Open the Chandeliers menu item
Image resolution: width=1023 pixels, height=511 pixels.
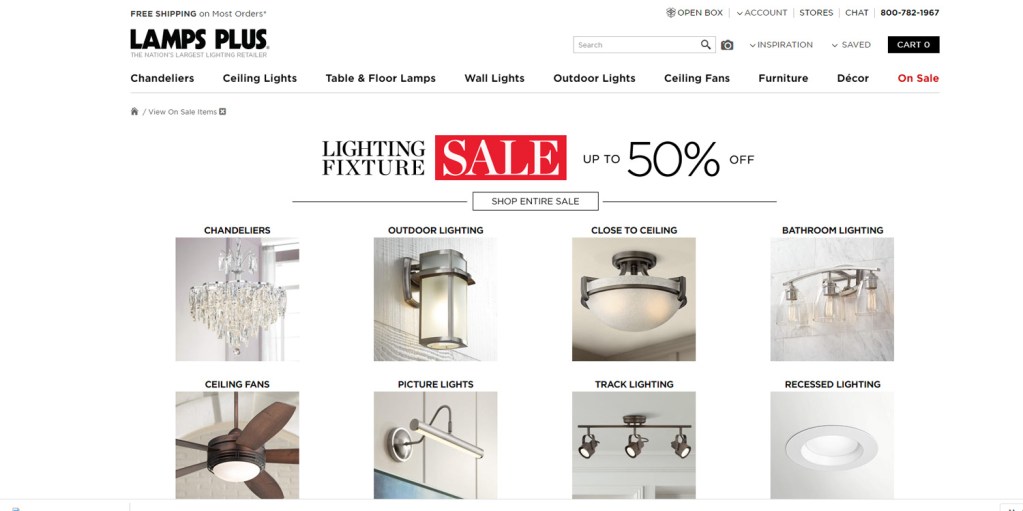(x=162, y=78)
